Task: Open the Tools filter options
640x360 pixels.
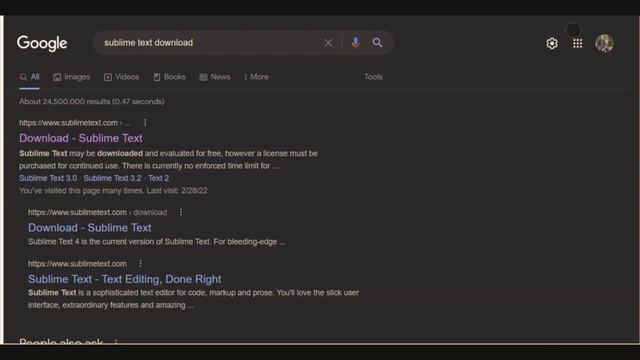Action: pos(373,77)
